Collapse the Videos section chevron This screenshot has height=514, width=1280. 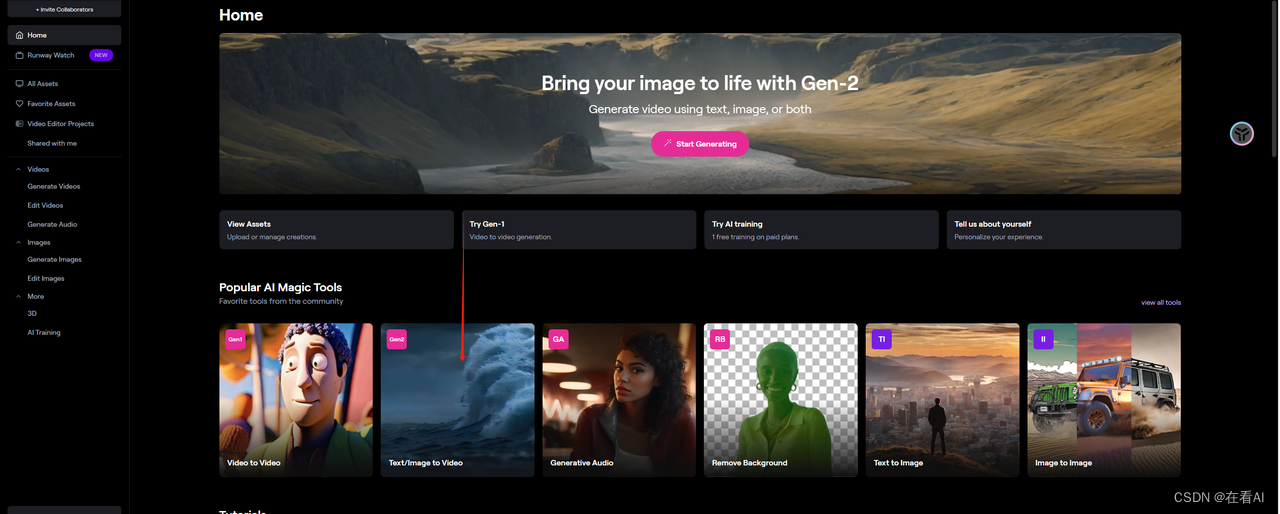point(19,170)
